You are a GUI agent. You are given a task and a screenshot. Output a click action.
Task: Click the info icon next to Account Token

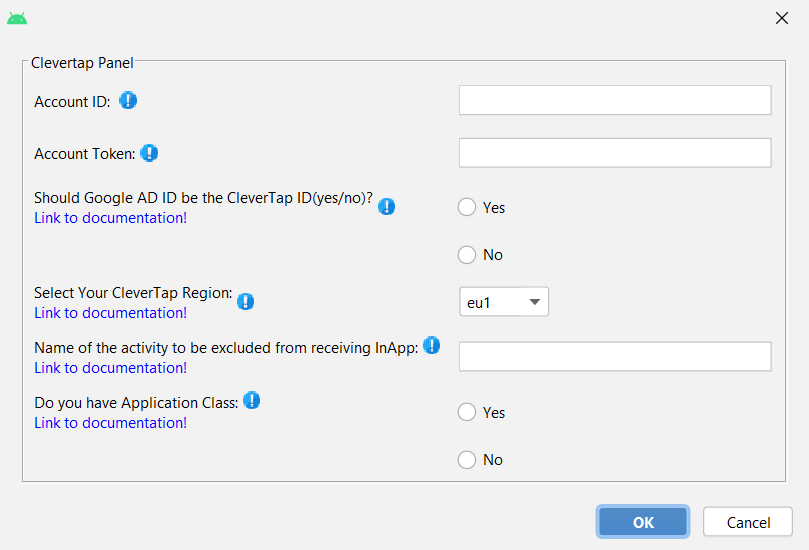tap(149, 153)
